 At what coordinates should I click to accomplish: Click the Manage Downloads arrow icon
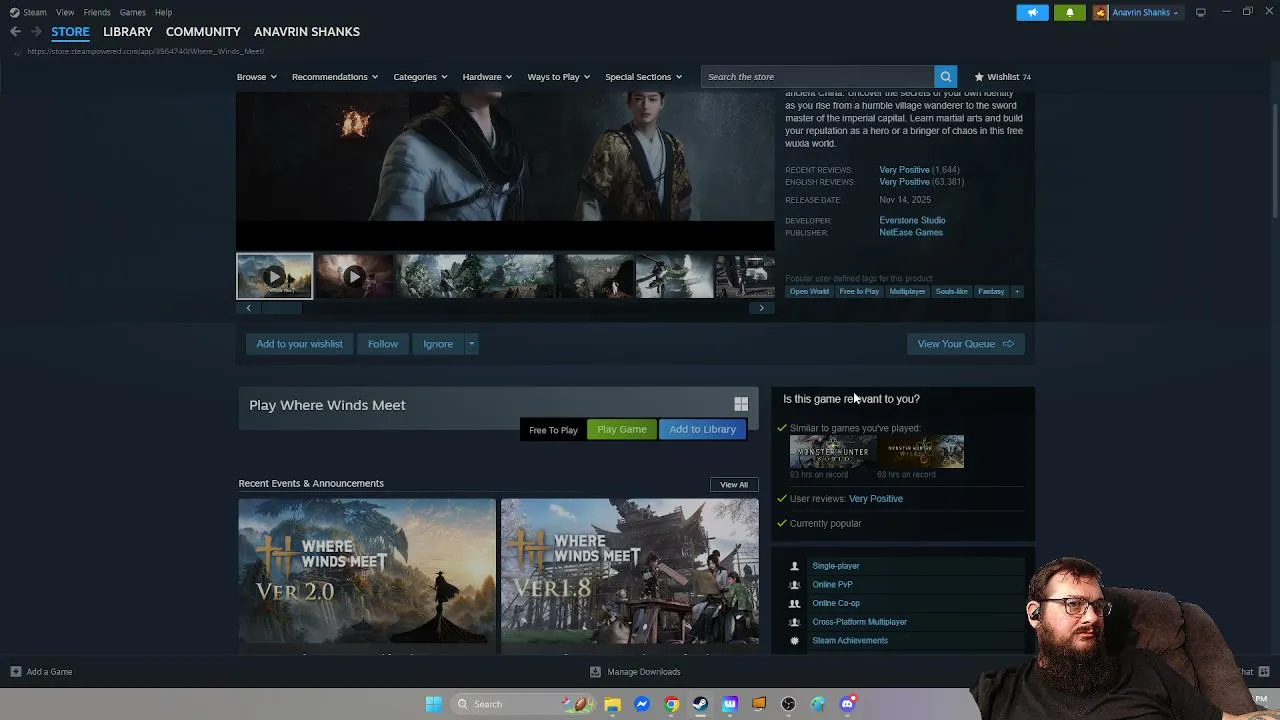(x=595, y=672)
